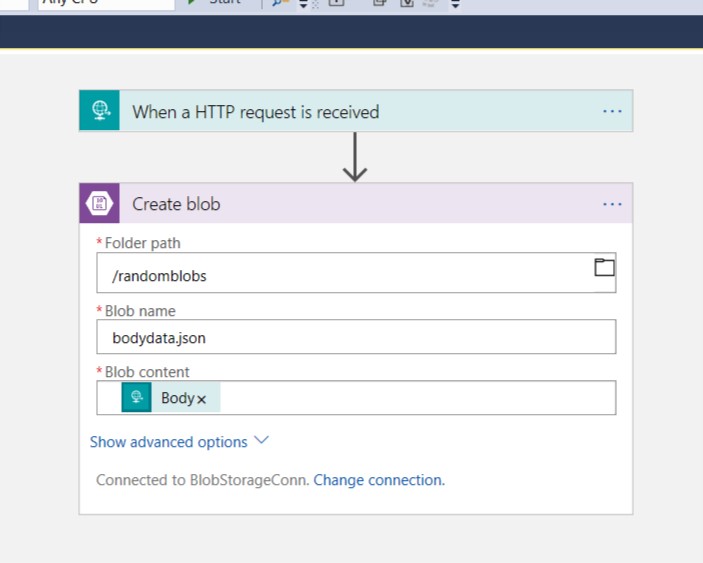Click into the Blob name field

coord(356,337)
